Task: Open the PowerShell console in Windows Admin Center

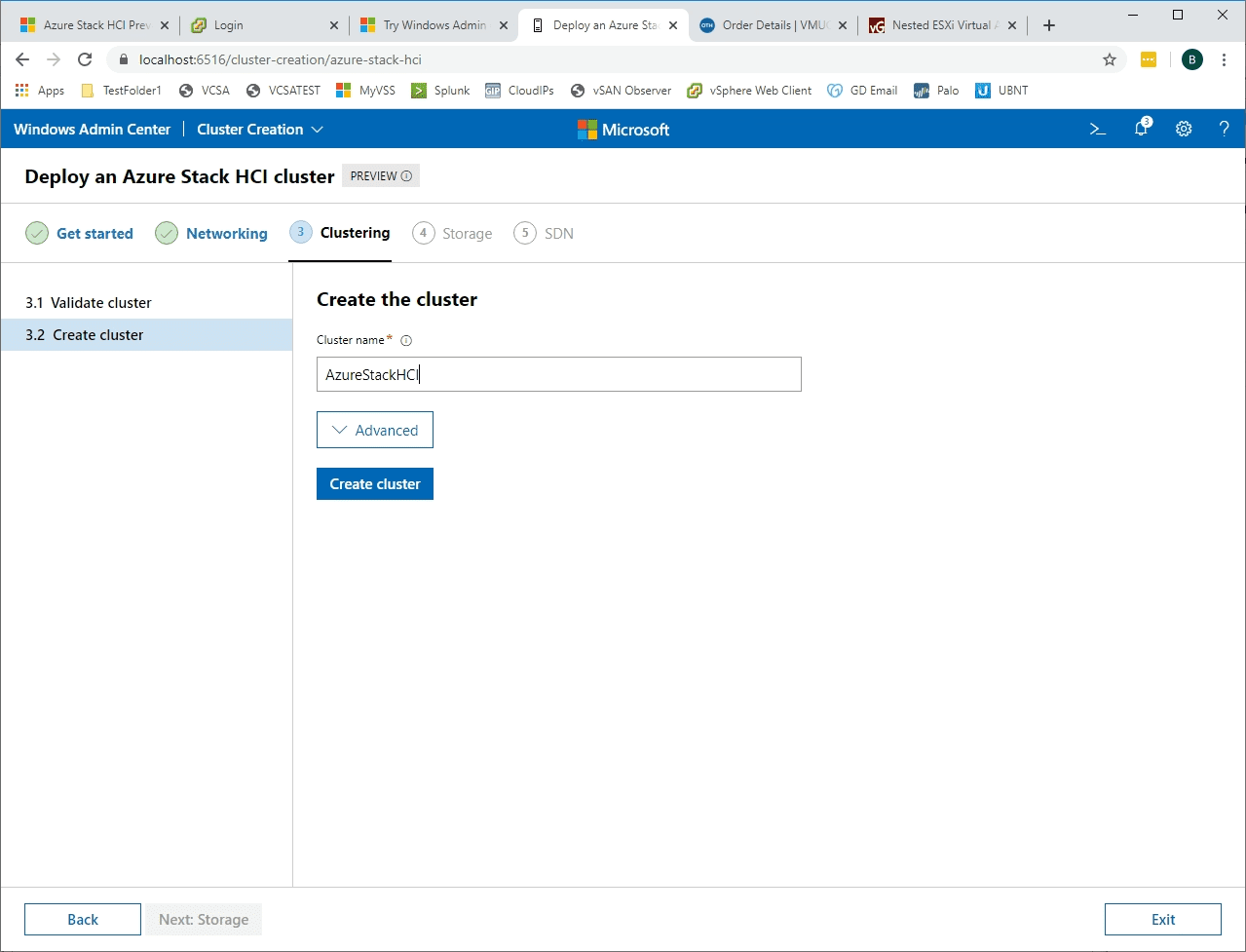Action: 1097,128
